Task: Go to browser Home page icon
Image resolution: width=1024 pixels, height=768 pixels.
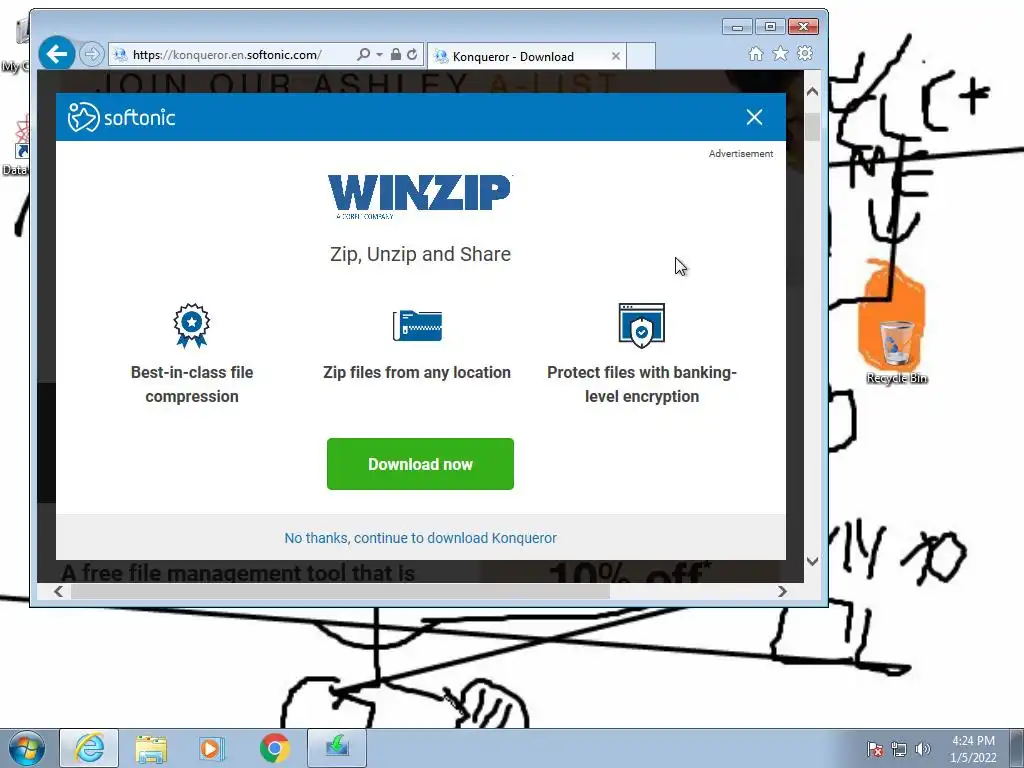Action: pyautogui.click(x=756, y=54)
